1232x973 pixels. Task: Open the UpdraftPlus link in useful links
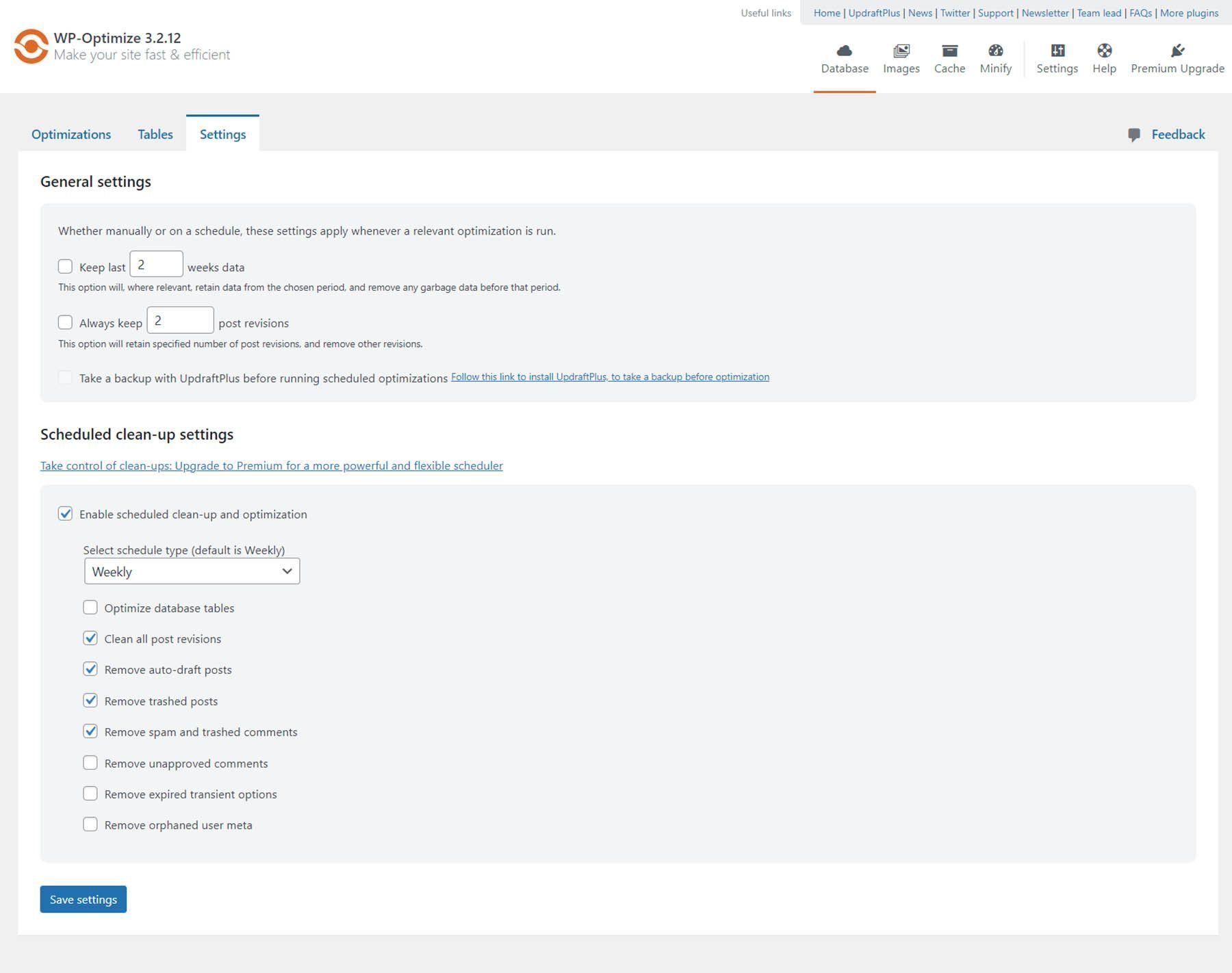(874, 13)
